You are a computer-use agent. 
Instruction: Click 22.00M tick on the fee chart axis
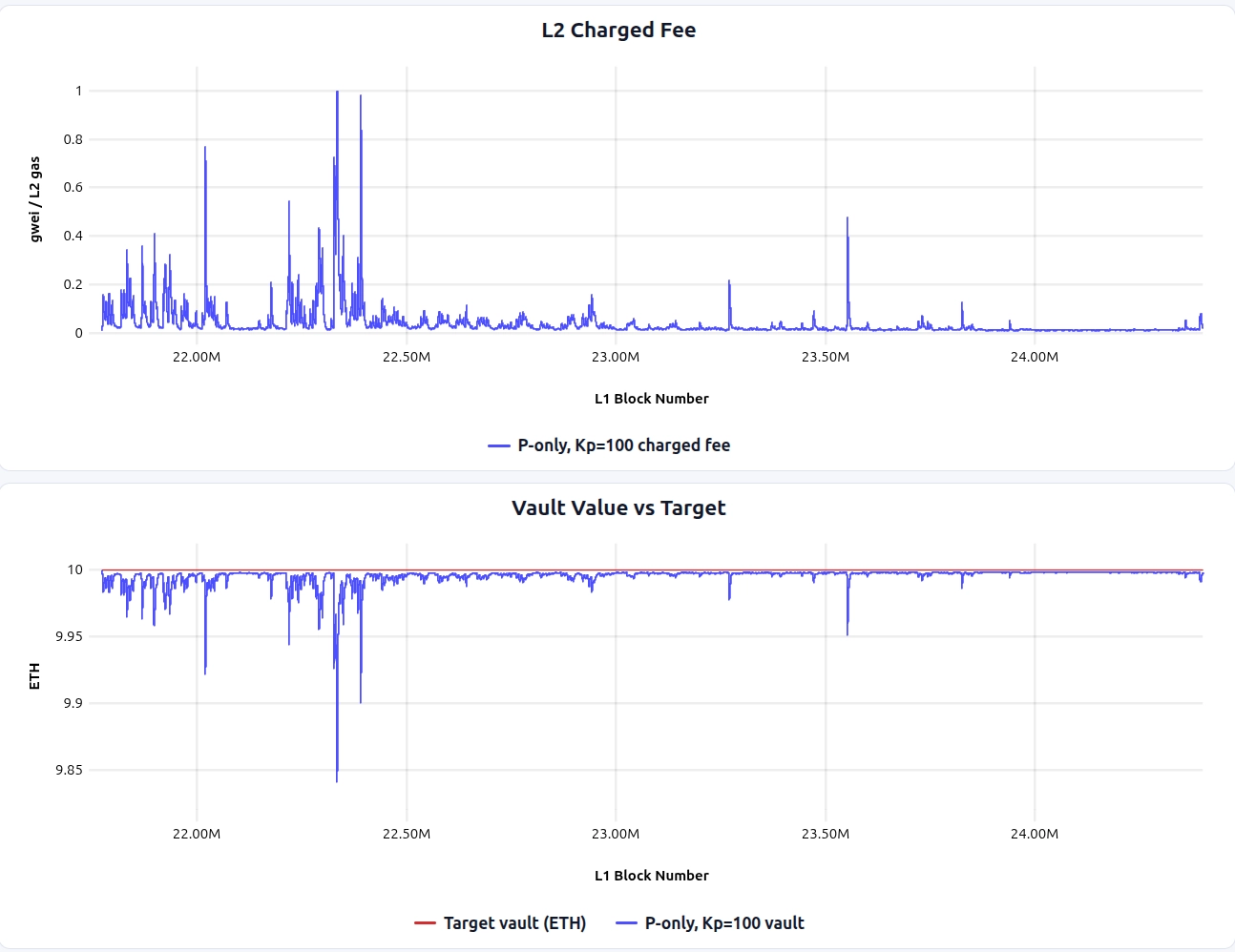(x=197, y=358)
